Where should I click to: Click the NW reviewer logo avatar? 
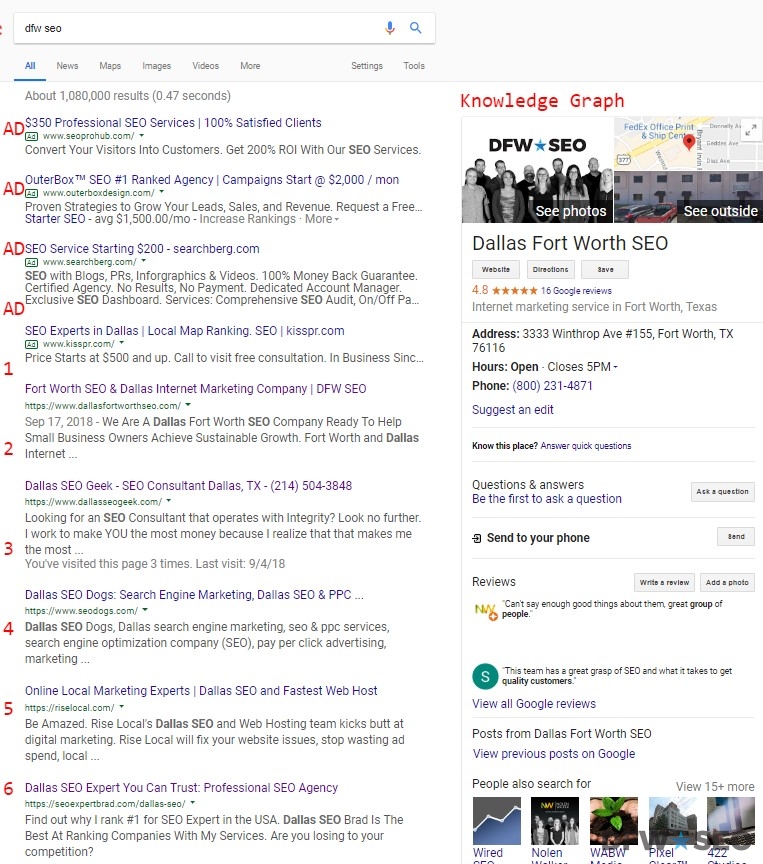tap(485, 611)
